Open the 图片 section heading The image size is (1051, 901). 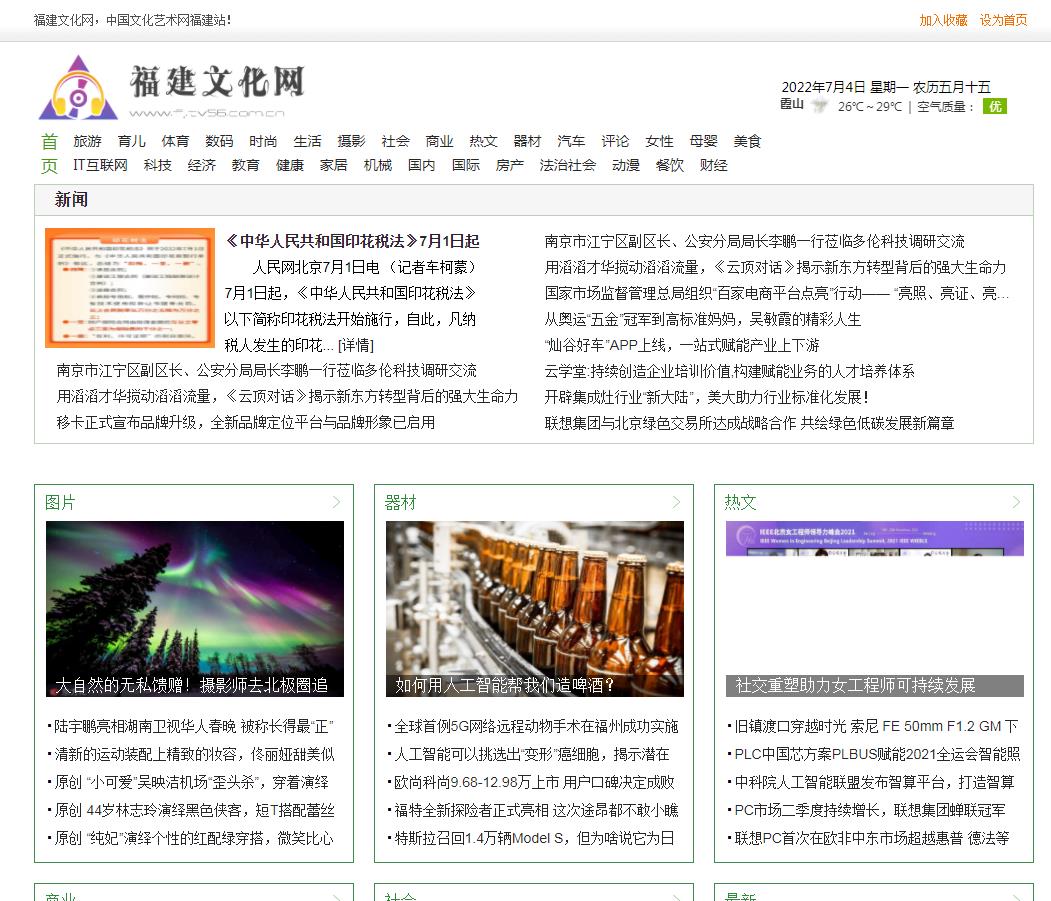[x=60, y=502]
